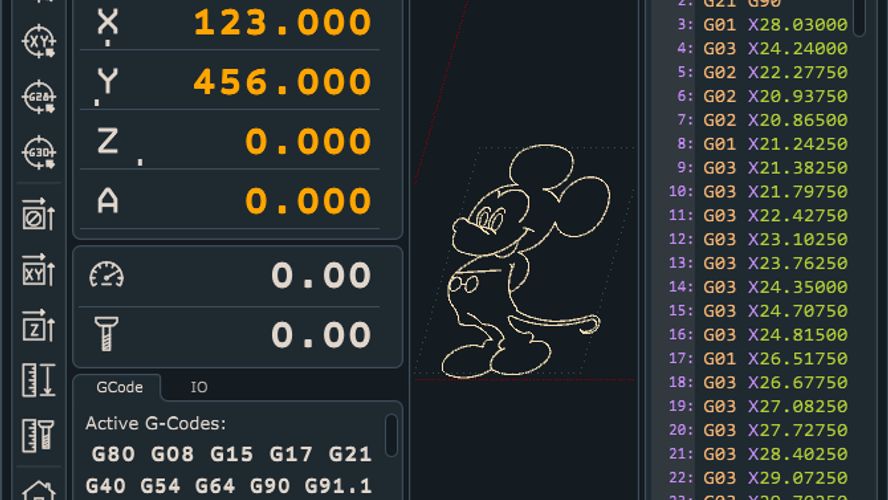Click the X axis position value 123.000

point(282,22)
